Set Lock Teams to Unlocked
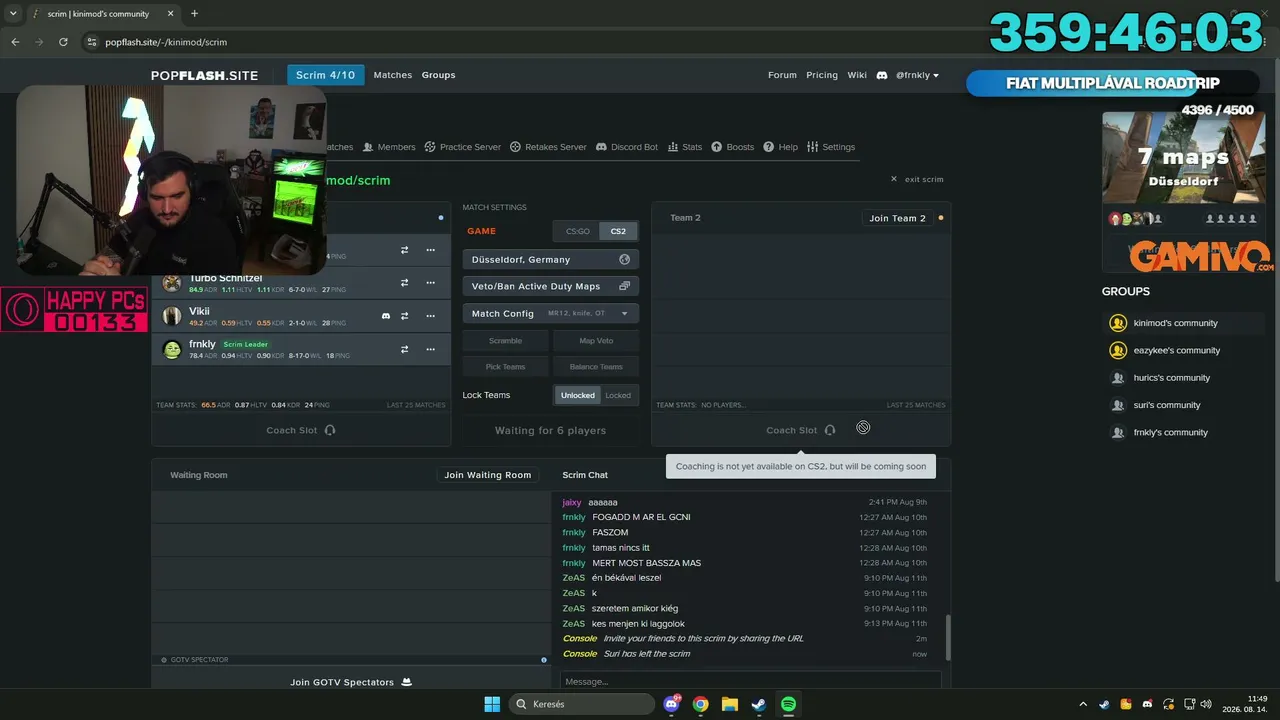The image size is (1280, 720). (577, 395)
